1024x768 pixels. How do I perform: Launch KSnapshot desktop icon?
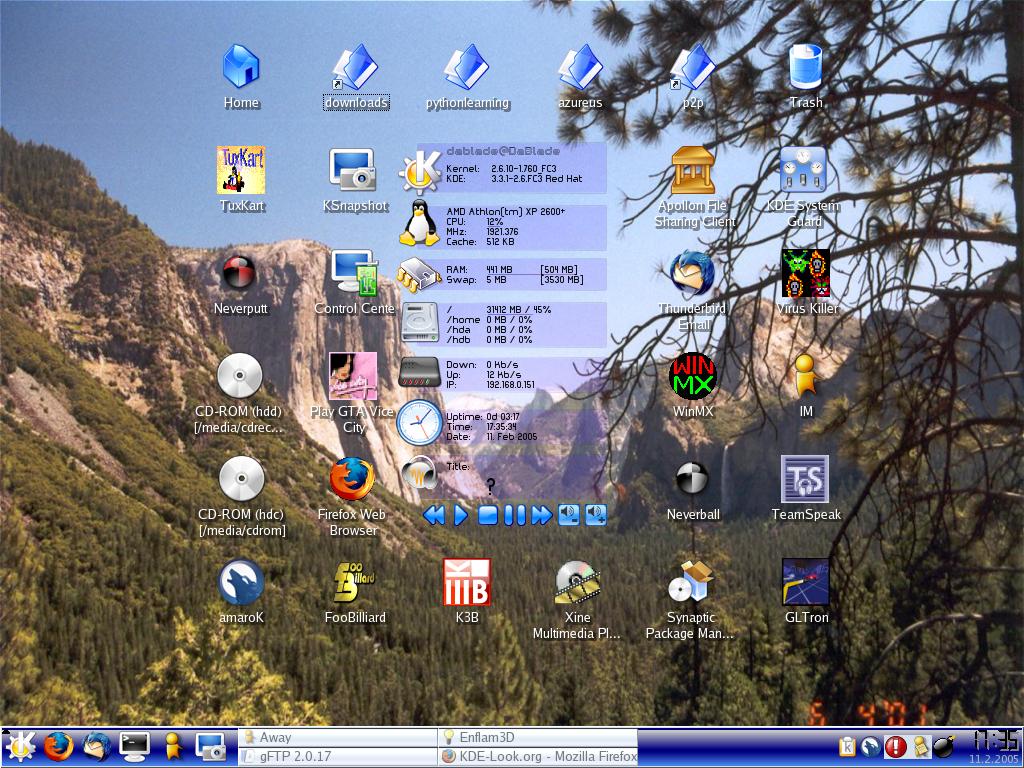pos(353,170)
